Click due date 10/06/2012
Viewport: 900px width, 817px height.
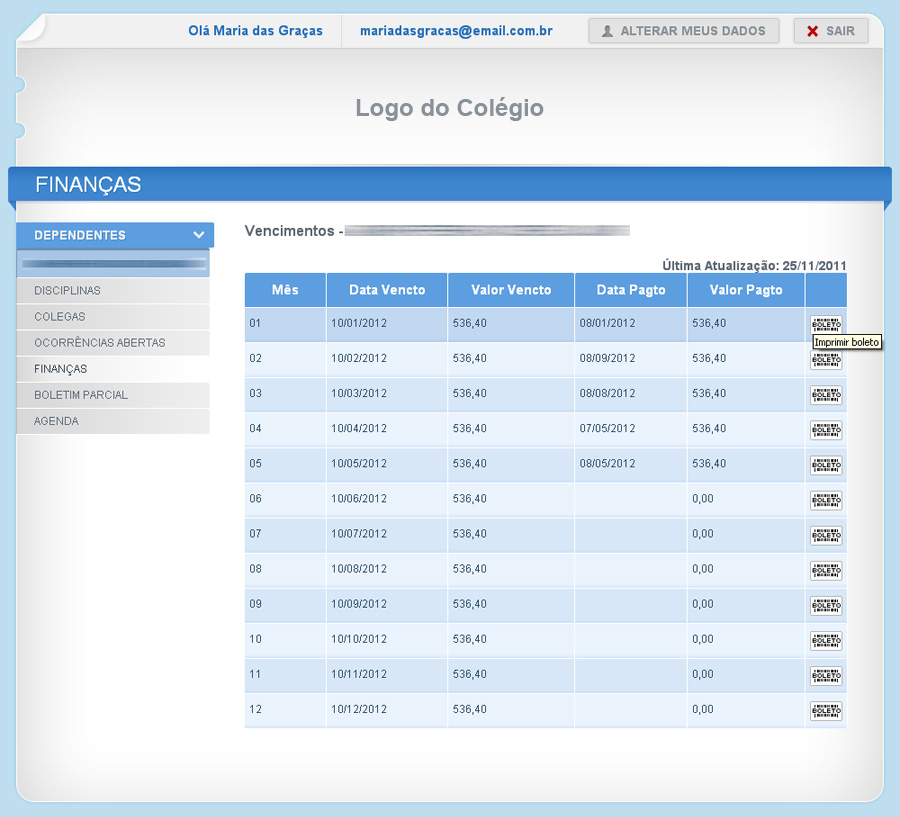click(359, 498)
